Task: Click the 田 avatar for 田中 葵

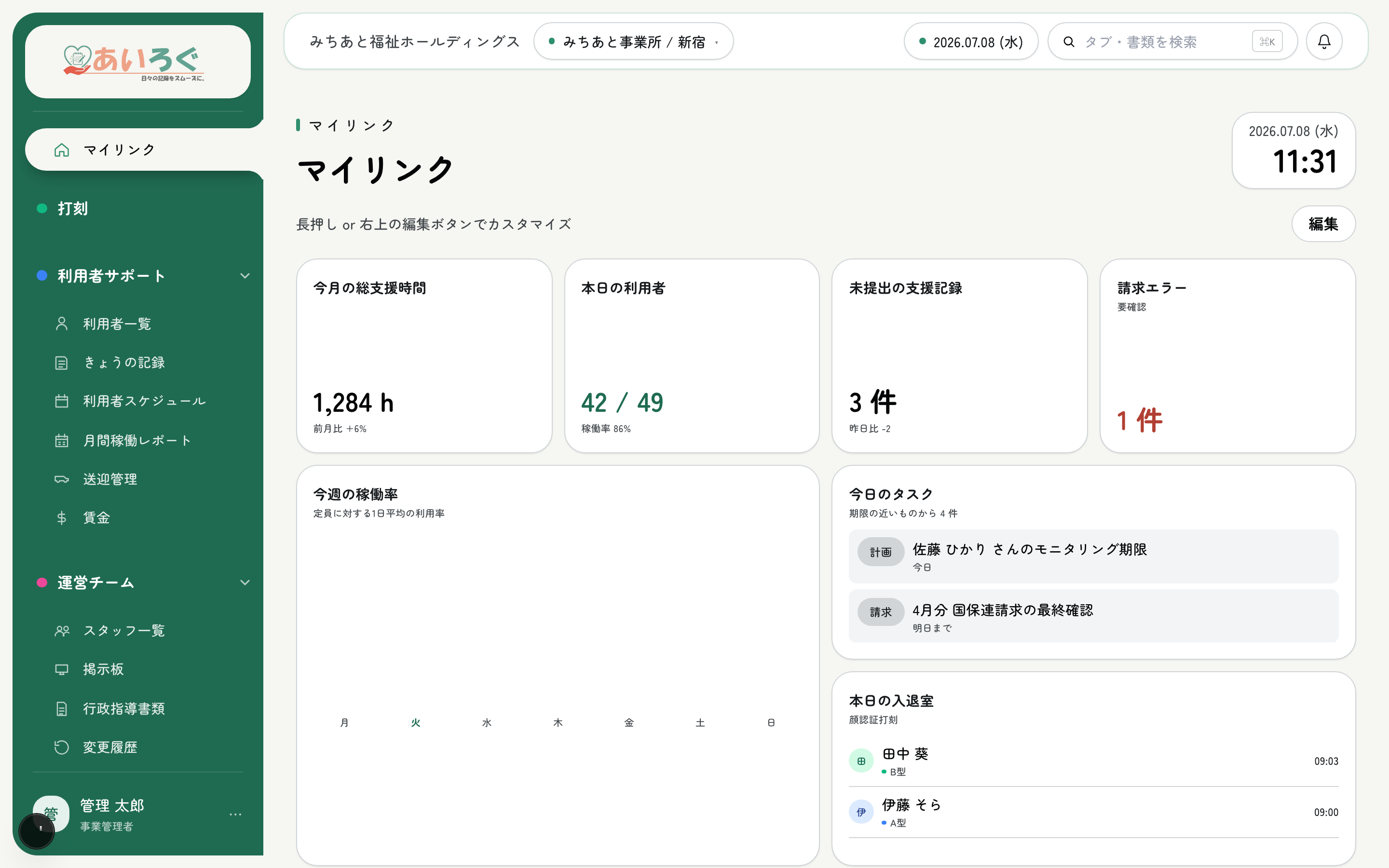Action: [861, 761]
